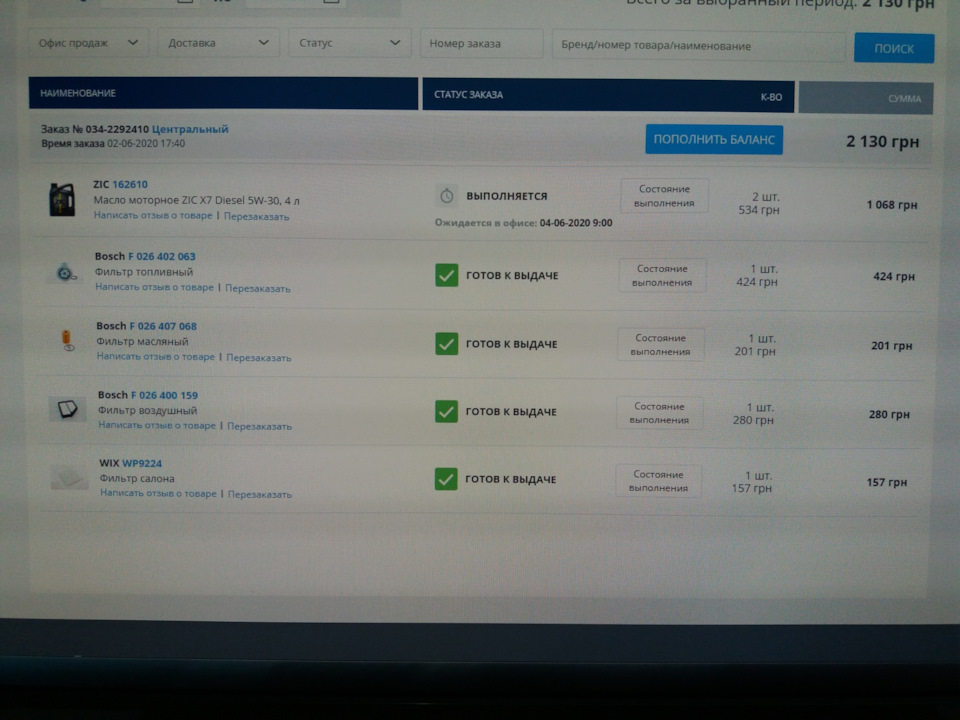This screenshot has width=960, height=720.
Task: Open Состояние выполнения for Фильтр масляный
Action: (x=661, y=345)
